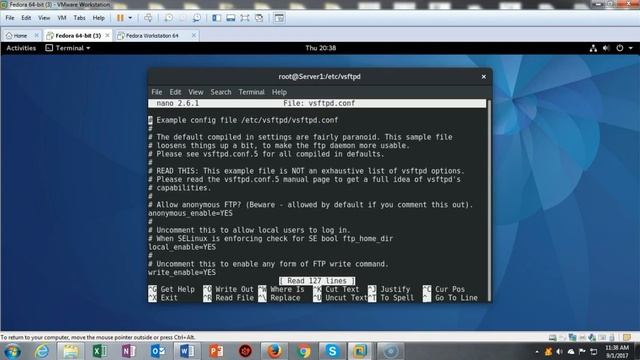Click the 'Write Out' nano shortcut label
640x360 pixels.
point(234,289)
